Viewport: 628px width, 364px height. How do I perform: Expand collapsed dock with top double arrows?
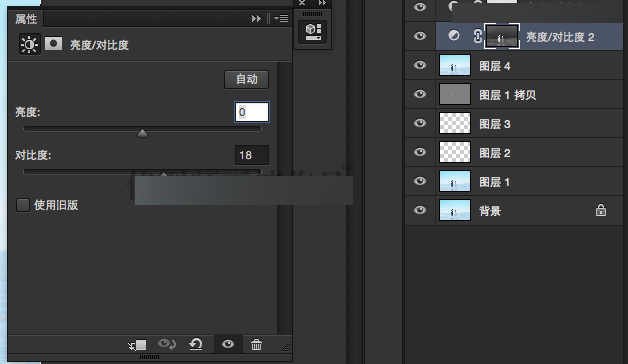coord(322,3)
